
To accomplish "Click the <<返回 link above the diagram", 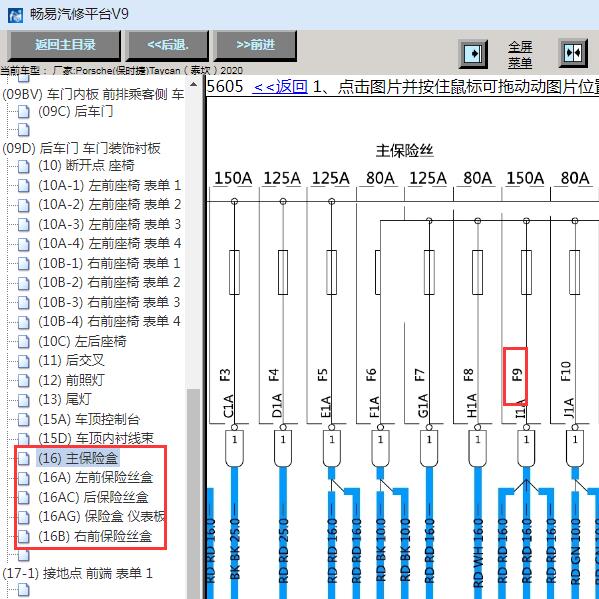I will pyautogui.click(x=280, y=86).
